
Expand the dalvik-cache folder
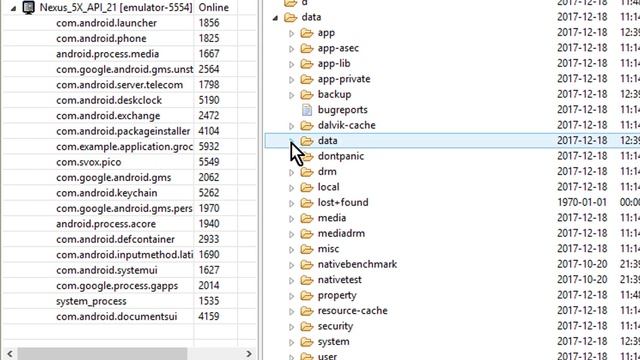(x=291, y=126)
